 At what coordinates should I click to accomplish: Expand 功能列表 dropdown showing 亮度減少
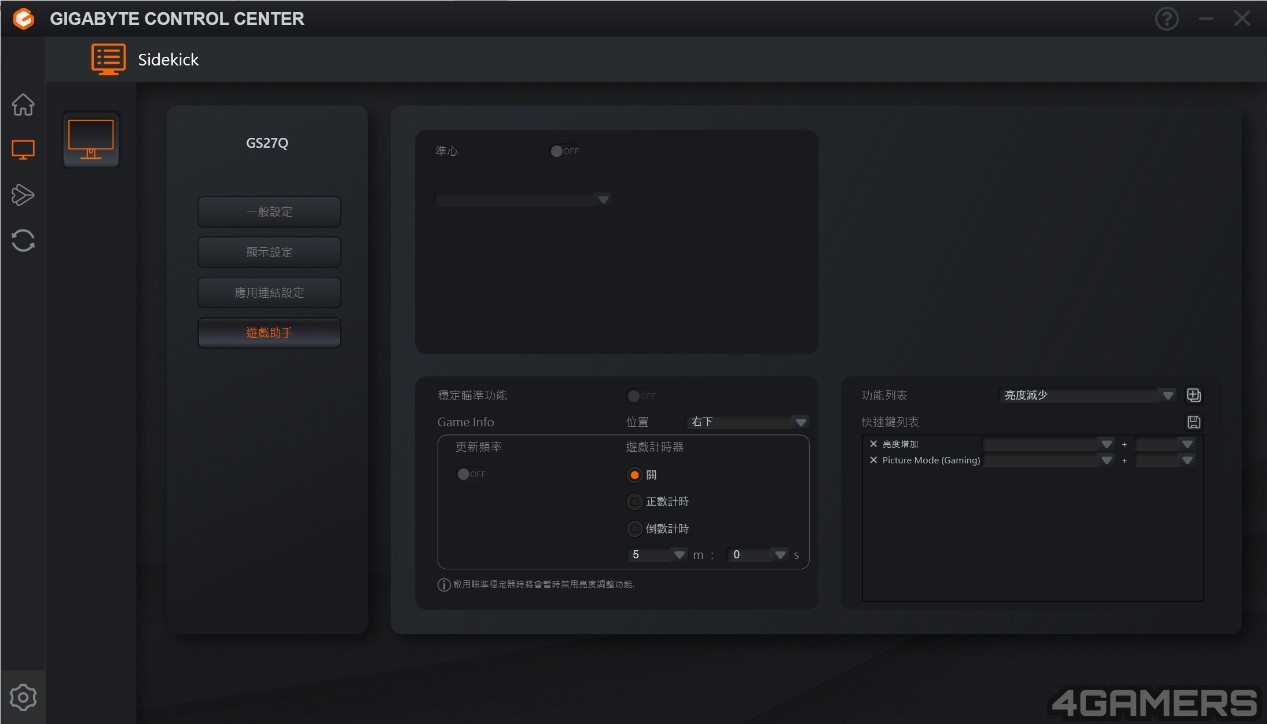[x=1088, y=395]
